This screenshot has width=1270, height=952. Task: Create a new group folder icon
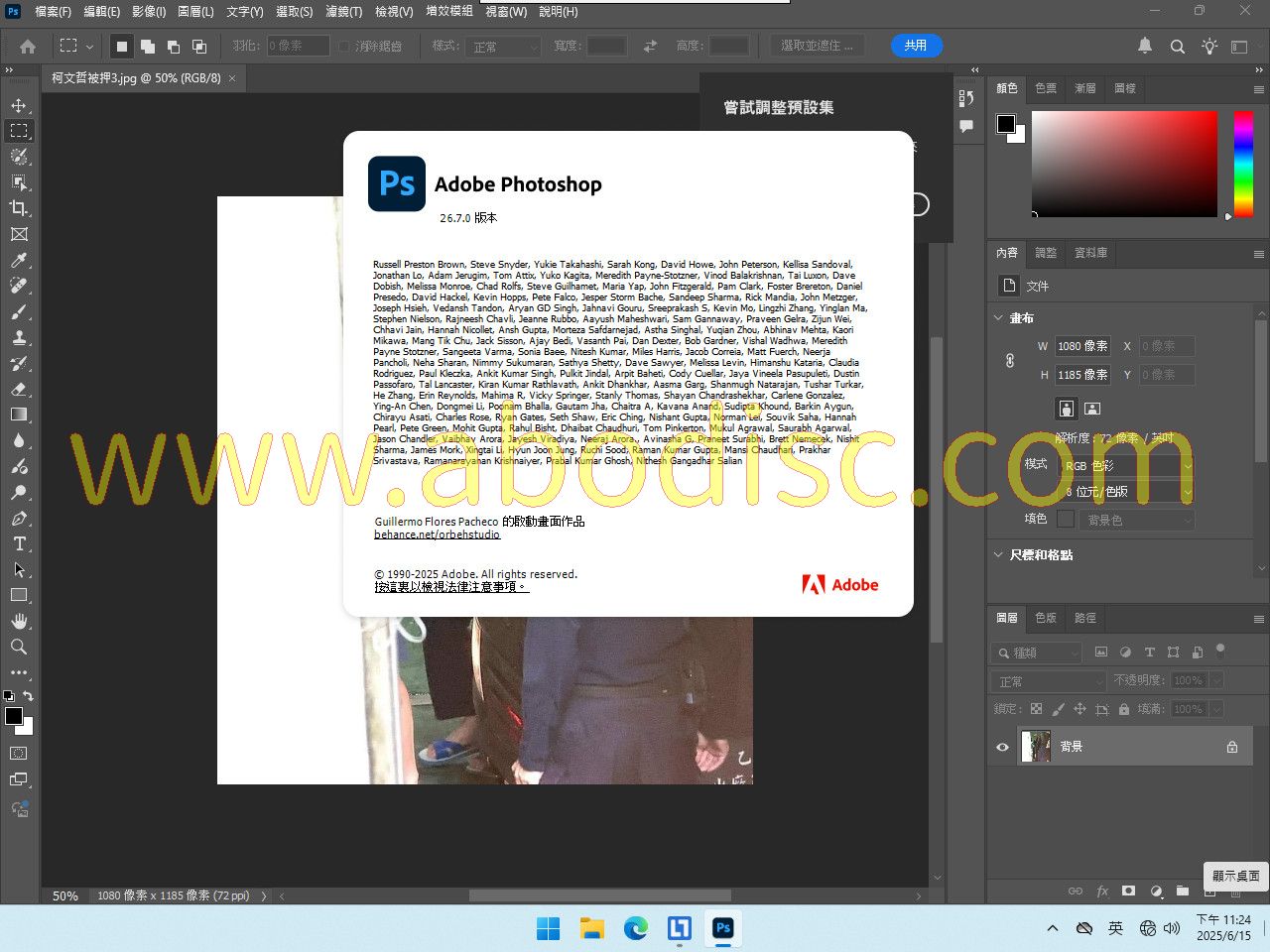[1182, 891]
